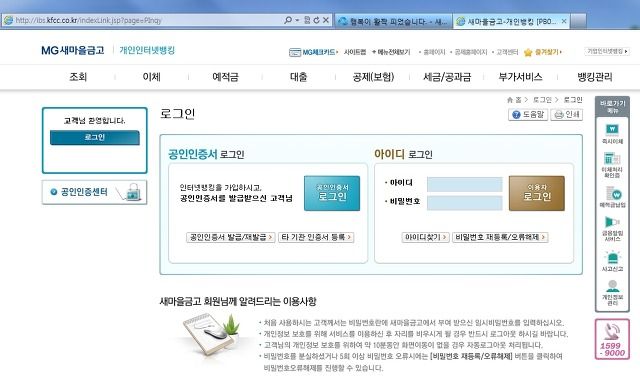
Task: Click the 아이디찾기 button
Action: coord(425,237)
